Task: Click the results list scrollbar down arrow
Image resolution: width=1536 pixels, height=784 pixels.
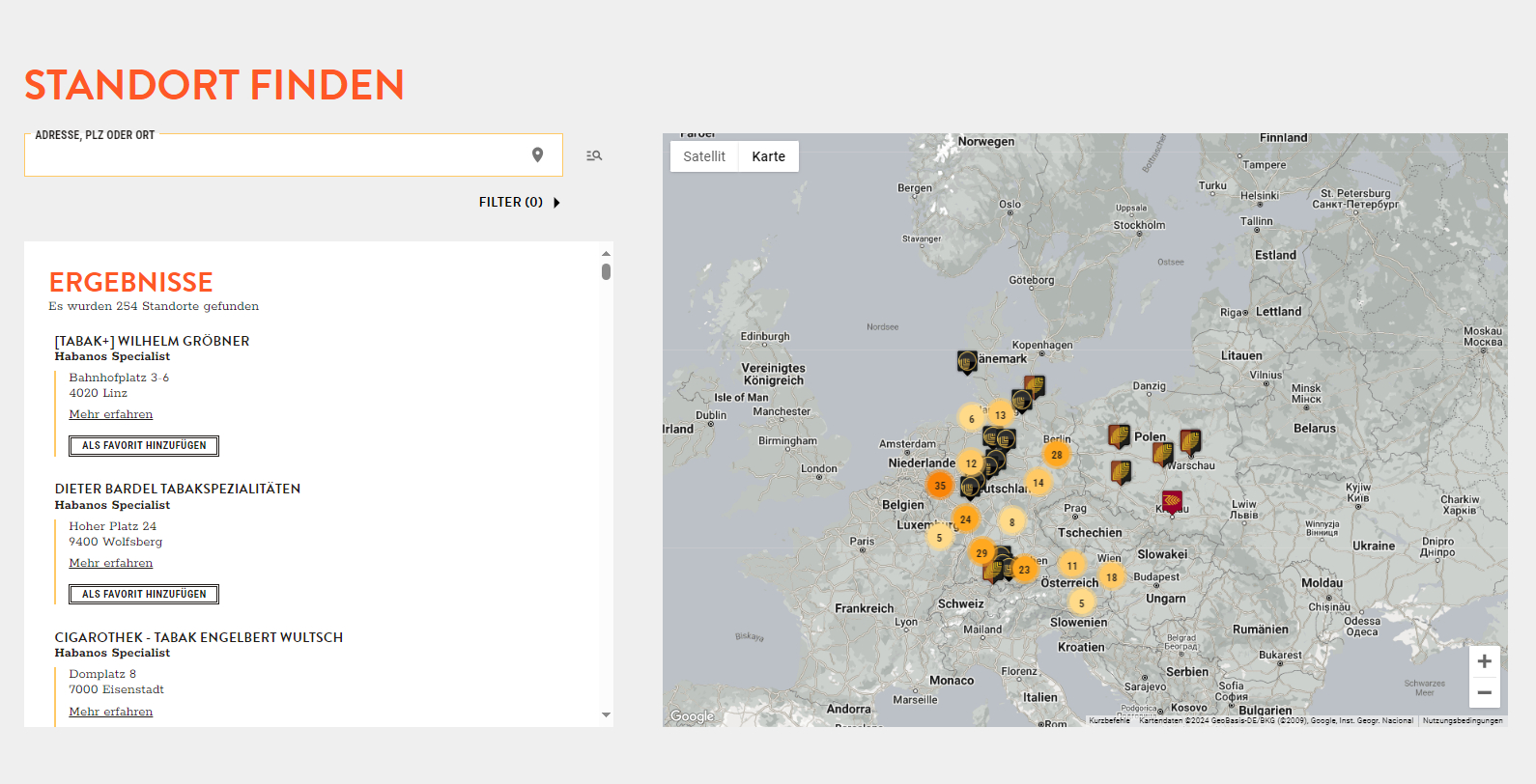Action: tap(606, 715)
